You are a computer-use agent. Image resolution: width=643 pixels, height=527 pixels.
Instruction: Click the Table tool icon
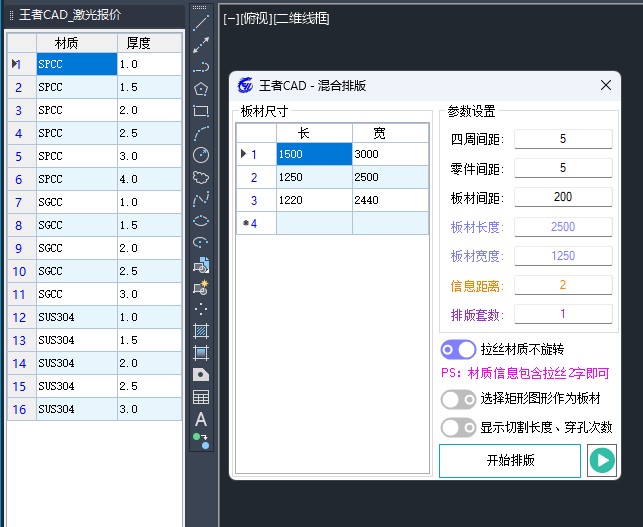tap(201, 397)
